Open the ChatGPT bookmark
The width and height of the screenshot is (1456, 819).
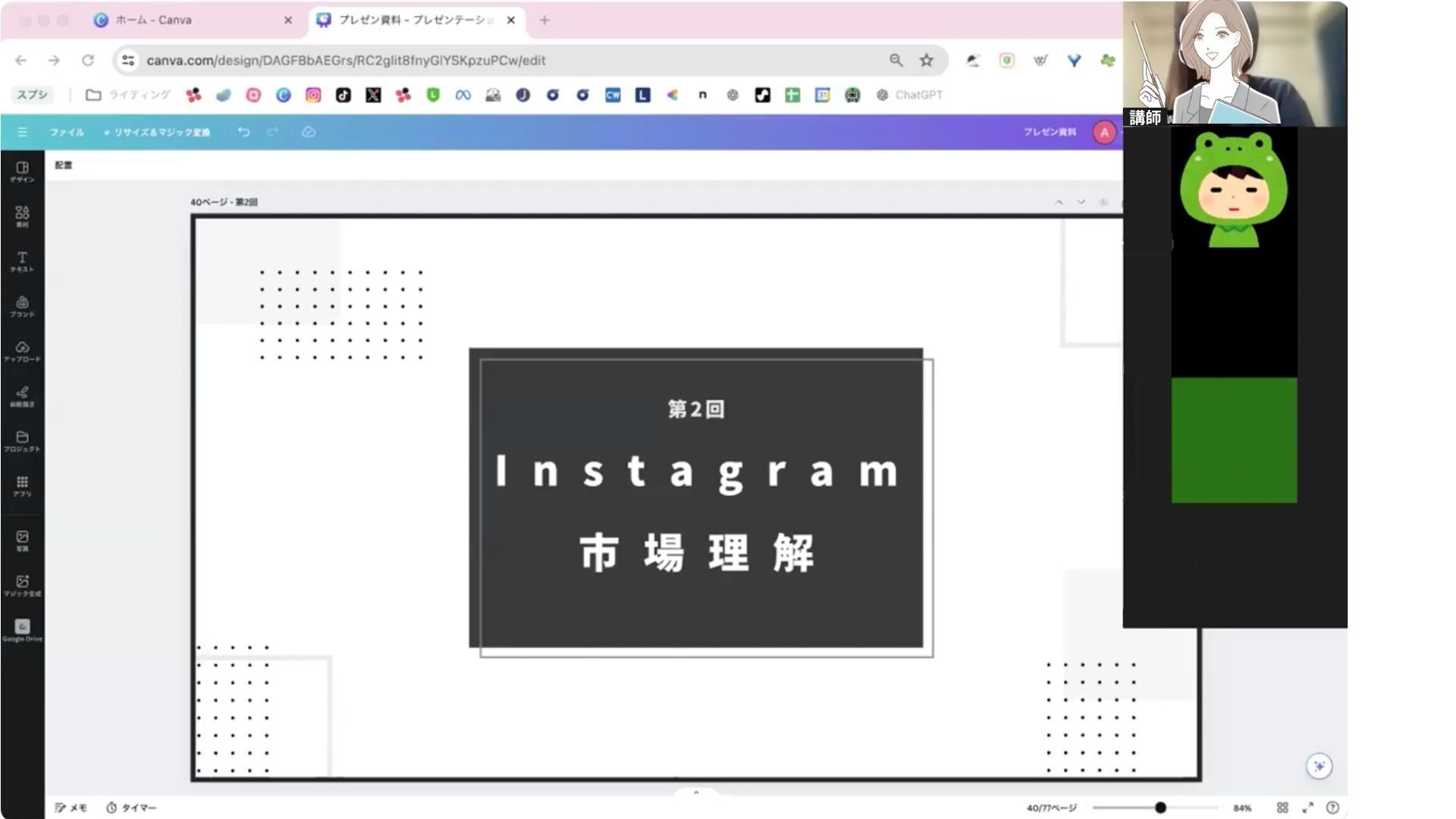(x=910, y=95)
